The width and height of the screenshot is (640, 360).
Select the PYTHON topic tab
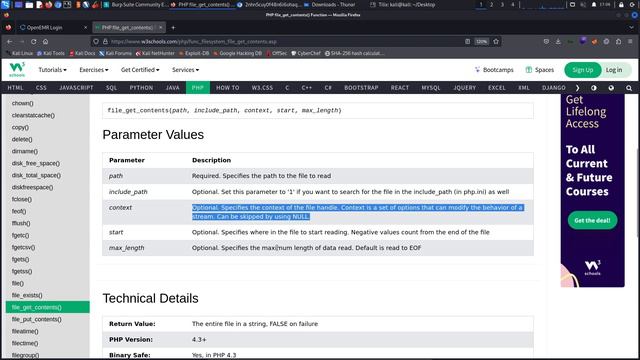click(141, 88)
